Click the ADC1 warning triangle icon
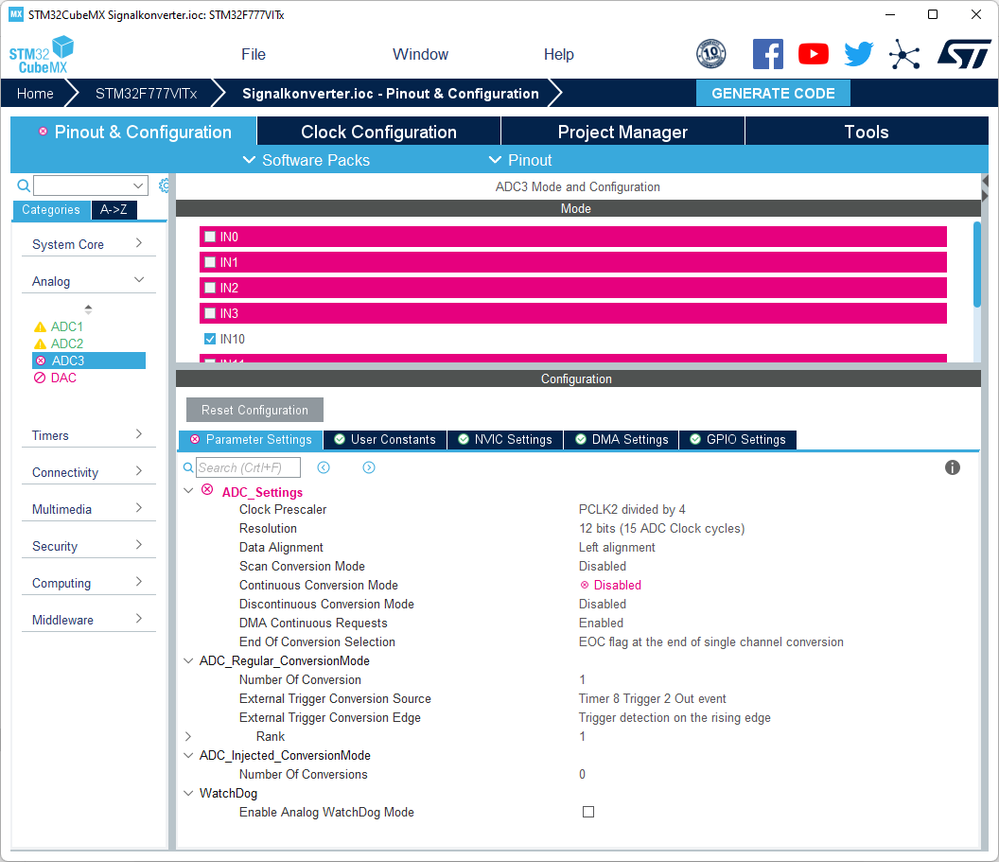Viewport: 999px width, 862px height. tap(40, 327)
